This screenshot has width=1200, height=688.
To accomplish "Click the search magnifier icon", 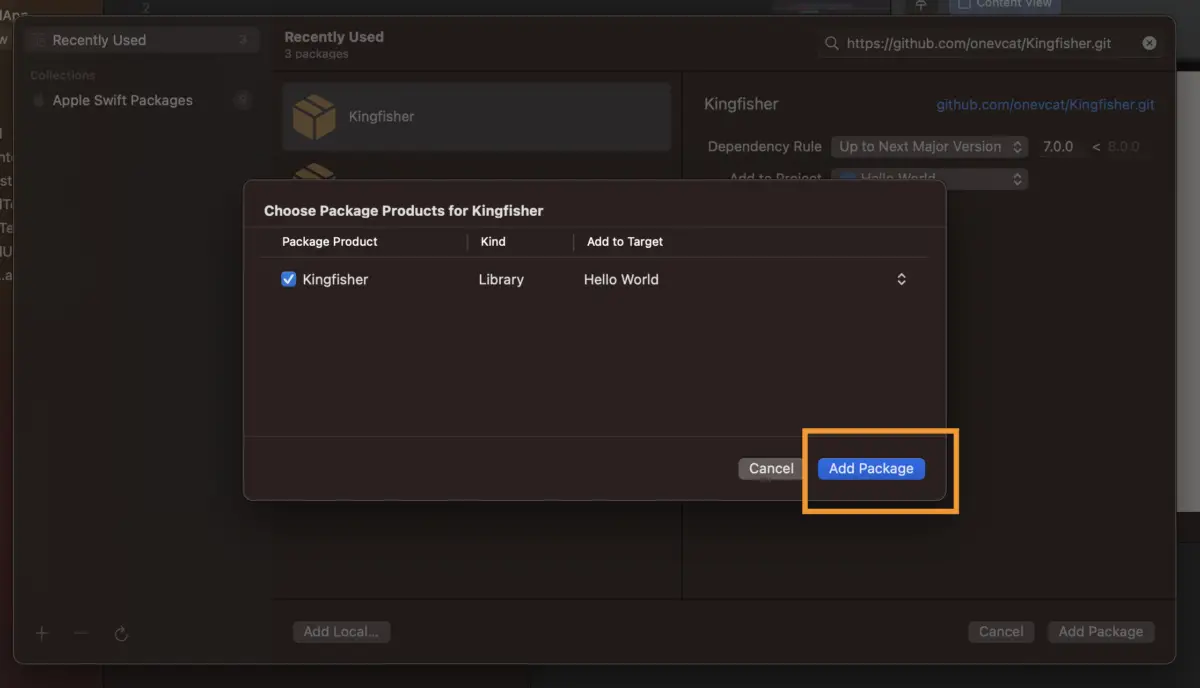I will pos(831,43).
